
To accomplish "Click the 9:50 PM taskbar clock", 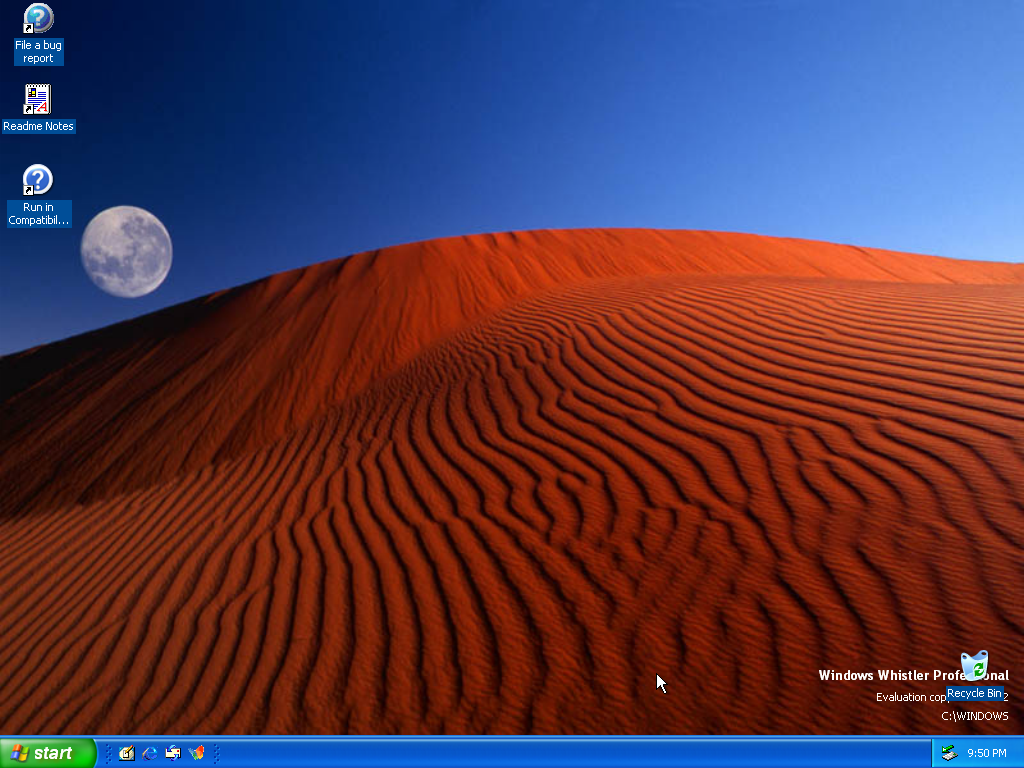I will [x=986, y=753].
